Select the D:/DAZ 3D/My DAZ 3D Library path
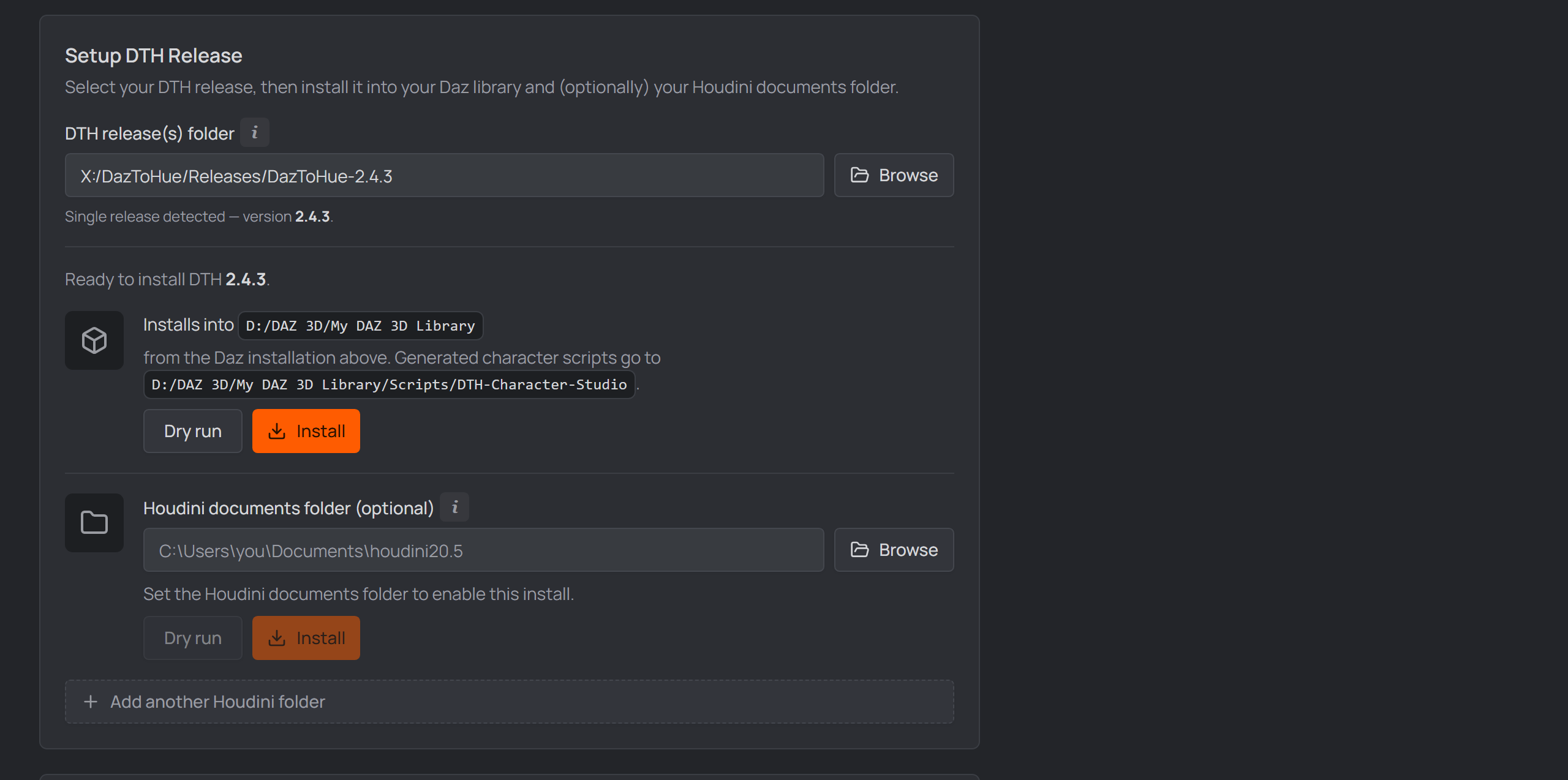 360,326
